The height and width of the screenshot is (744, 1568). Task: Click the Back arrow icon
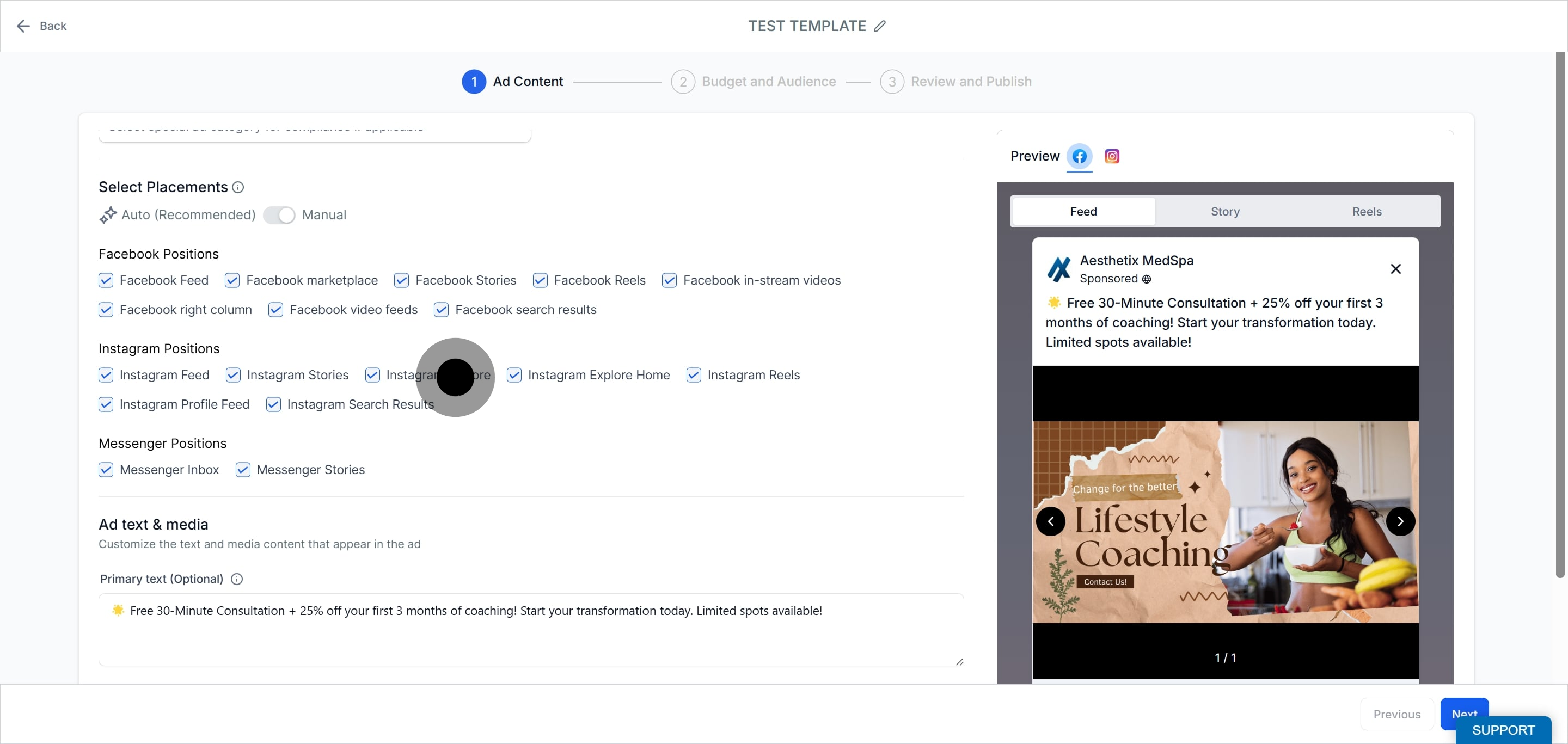point(23,26)
